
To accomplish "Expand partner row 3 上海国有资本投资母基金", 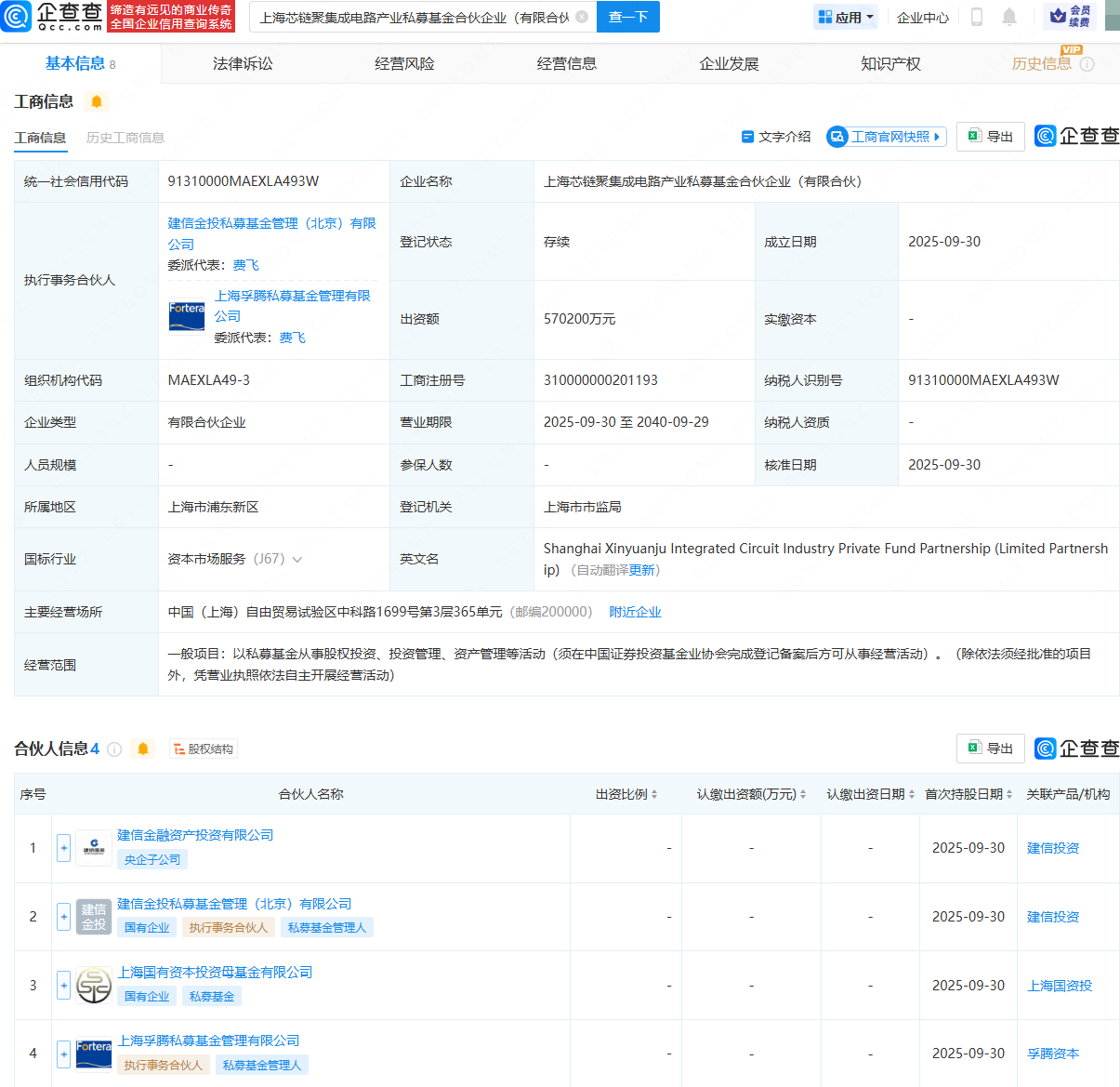I will click(63, 986).
